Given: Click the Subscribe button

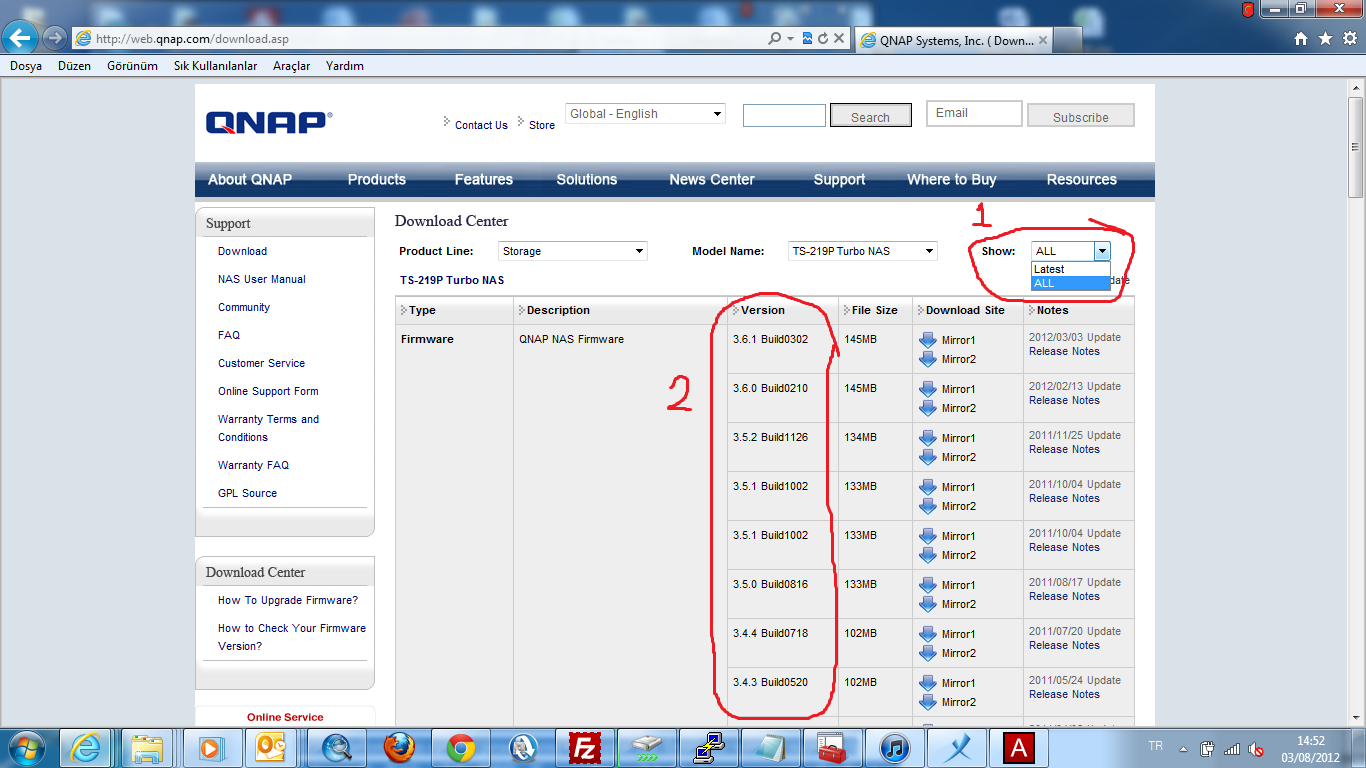Looking at the screenshot, I should coord(1081,116).
